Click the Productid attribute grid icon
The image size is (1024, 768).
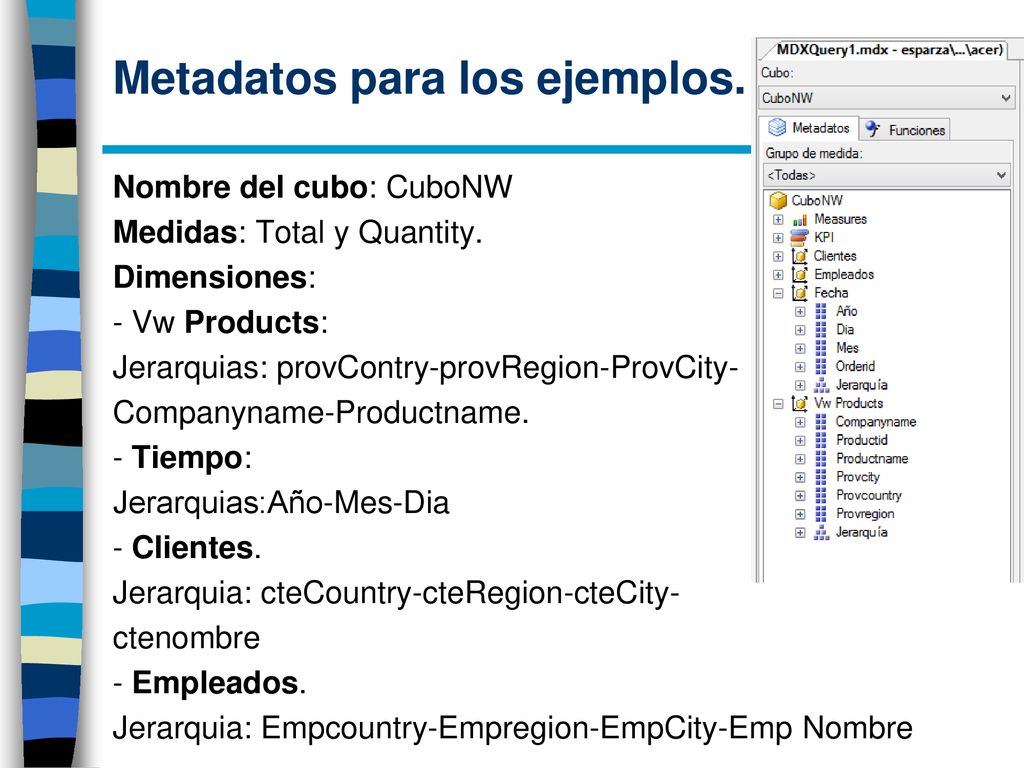pos(821,441)
